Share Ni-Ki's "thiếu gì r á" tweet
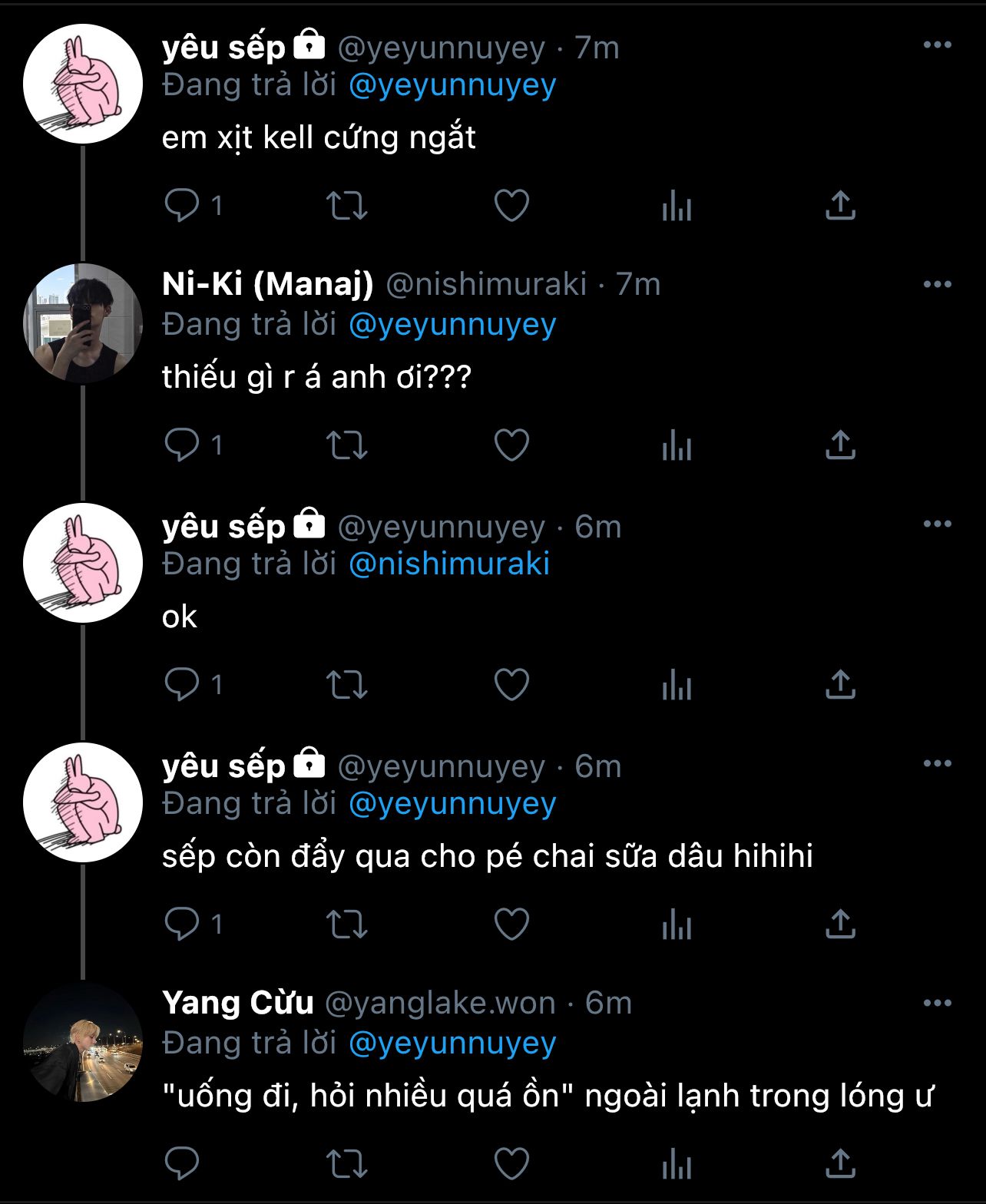This screenshot has width=986, height=1204. 840,445
